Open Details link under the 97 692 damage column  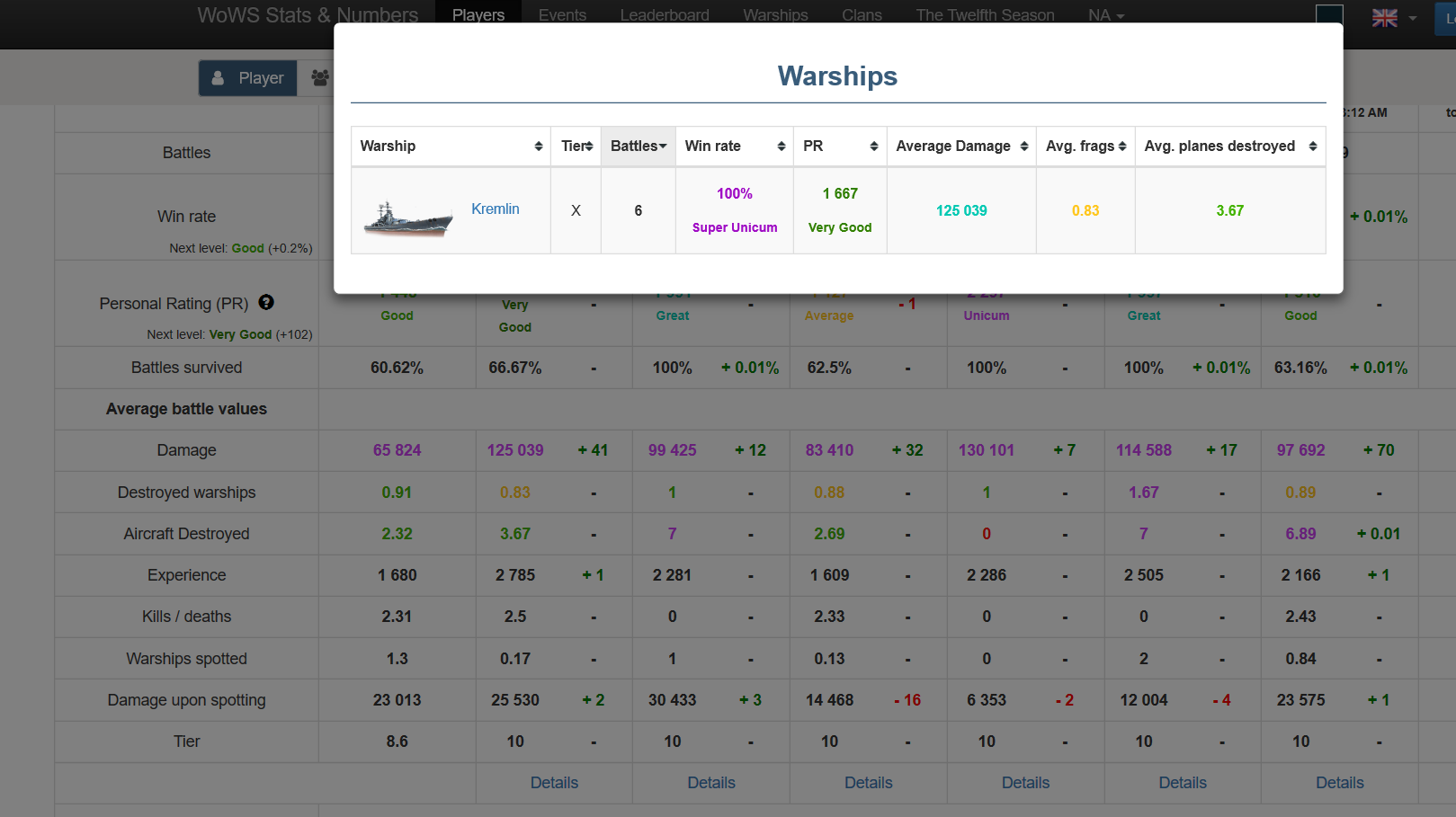(1340, 783)
